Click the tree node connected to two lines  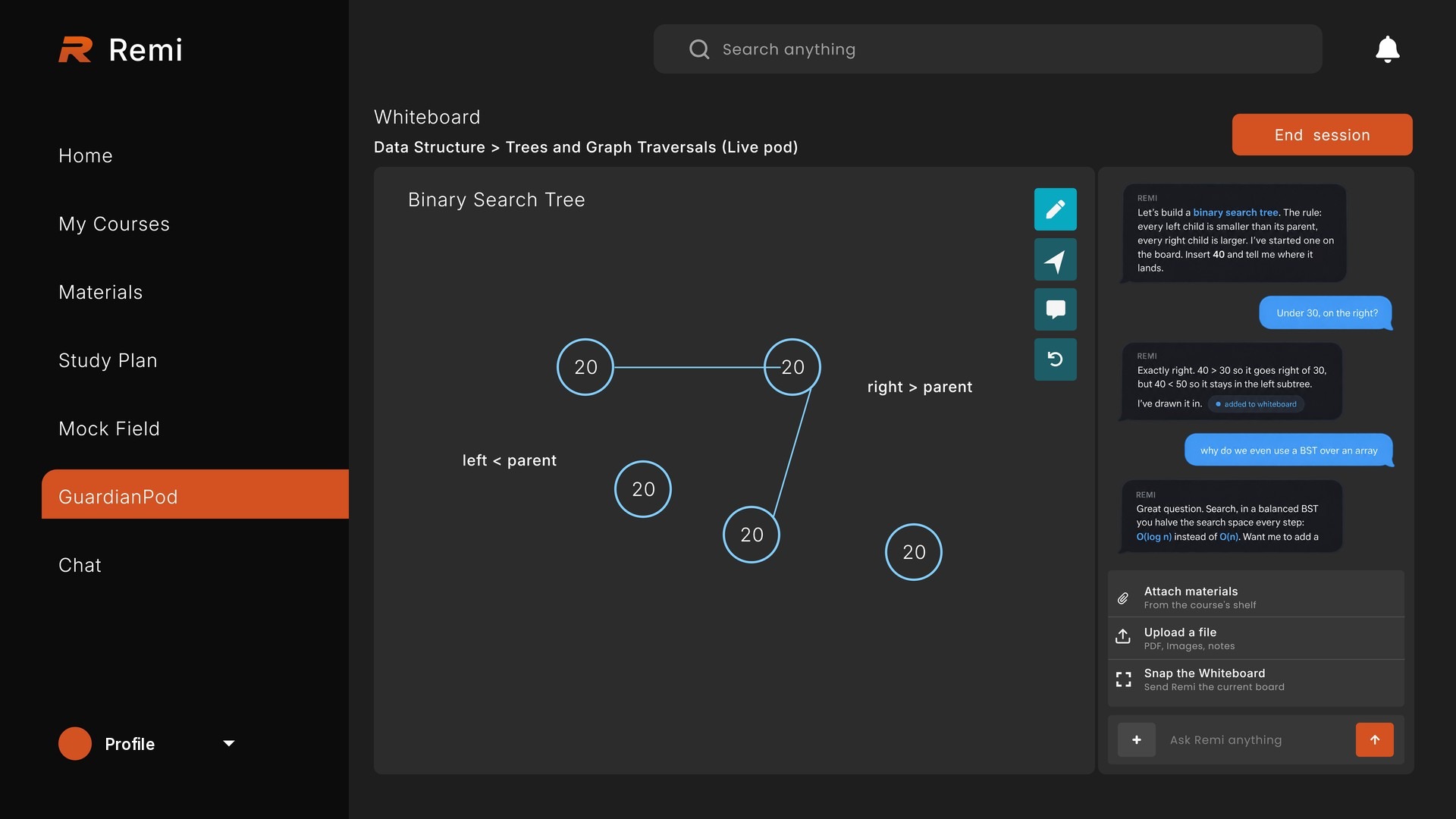(792, 367)
